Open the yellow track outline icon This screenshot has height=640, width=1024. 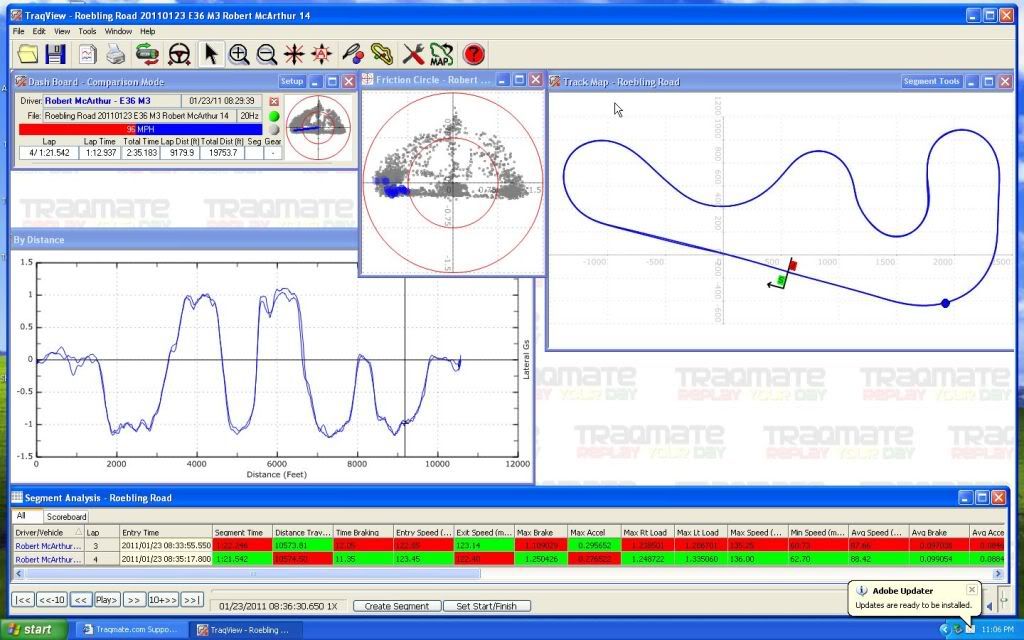point(381,54)
